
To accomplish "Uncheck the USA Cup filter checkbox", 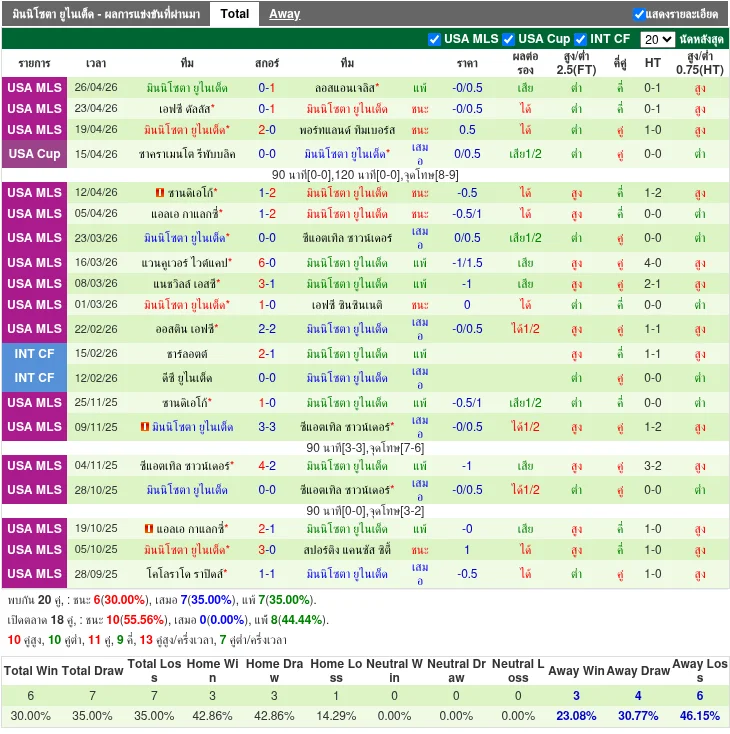I will (x=508, y=39).
